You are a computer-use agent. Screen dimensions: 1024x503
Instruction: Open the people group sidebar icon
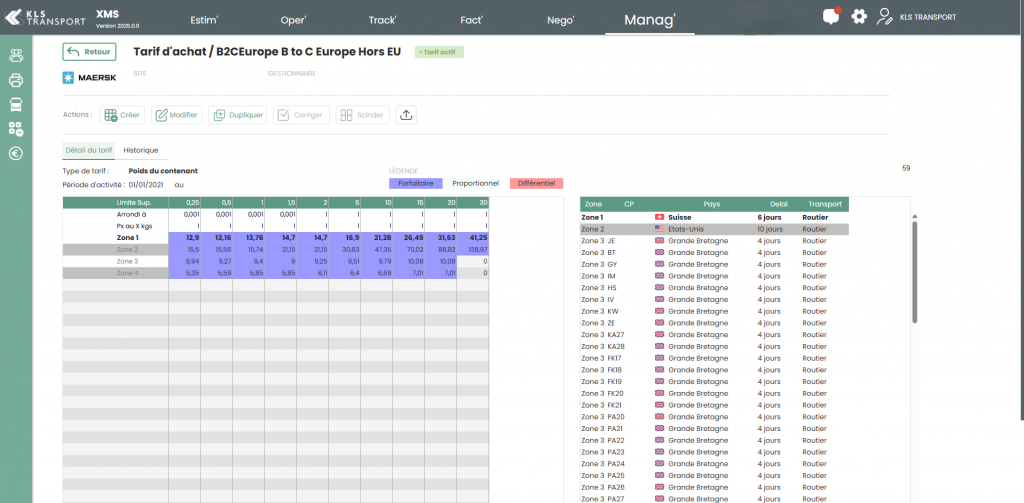(16, 56)
